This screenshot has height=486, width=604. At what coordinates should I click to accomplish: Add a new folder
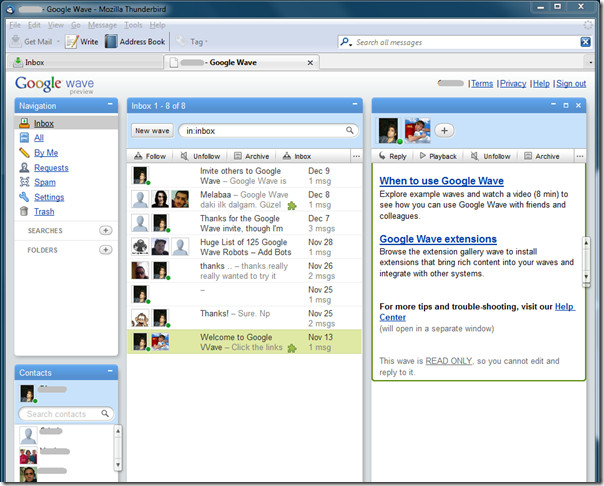(x=106, y=250)
